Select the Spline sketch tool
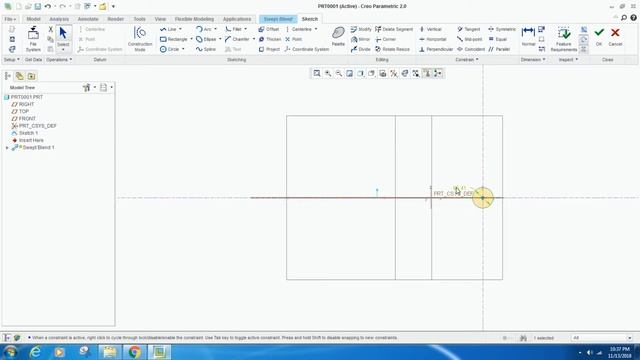Screen dimensions: 640x360 [x=206, y=49]
